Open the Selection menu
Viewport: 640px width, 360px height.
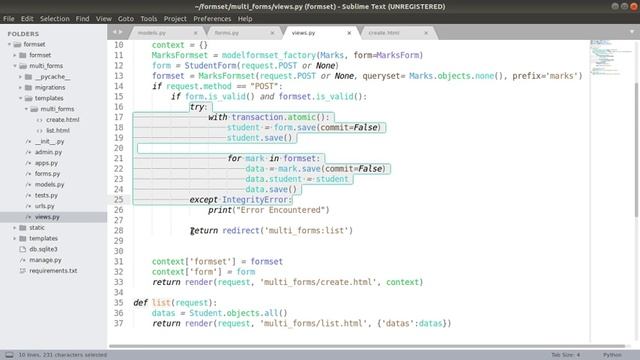tap(55, 19)
